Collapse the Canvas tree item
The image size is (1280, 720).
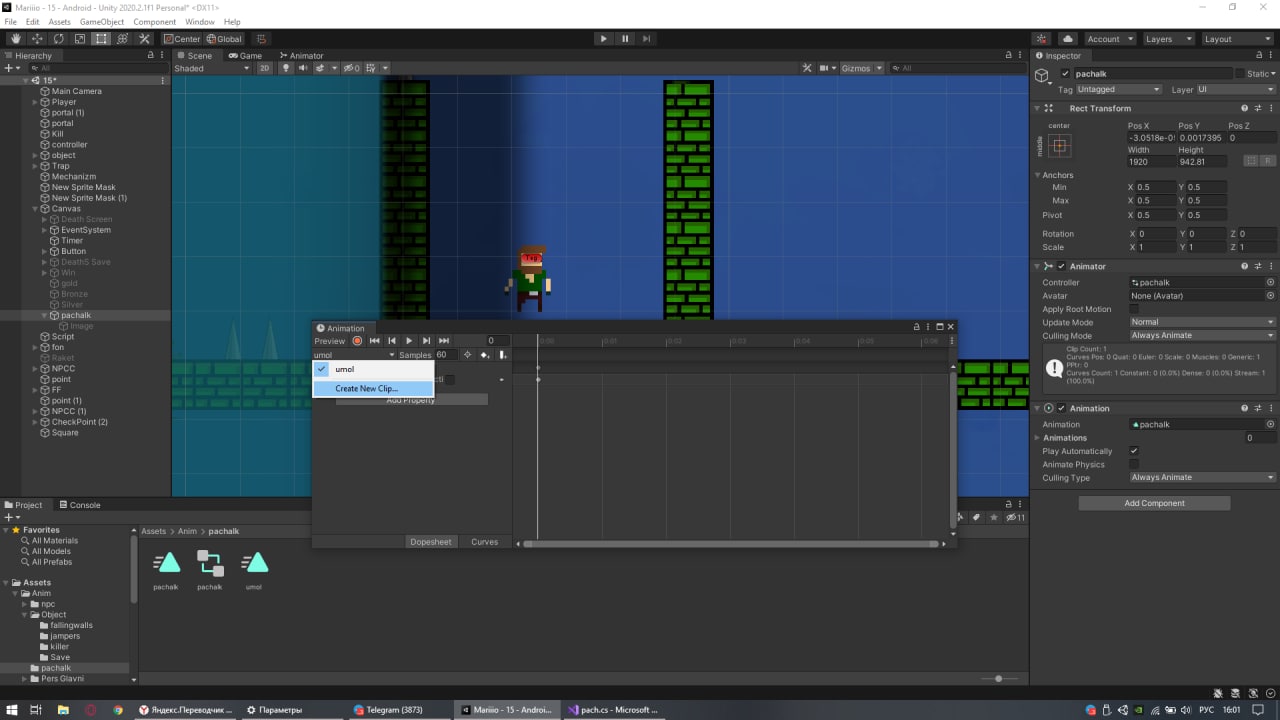coord(35,209)
